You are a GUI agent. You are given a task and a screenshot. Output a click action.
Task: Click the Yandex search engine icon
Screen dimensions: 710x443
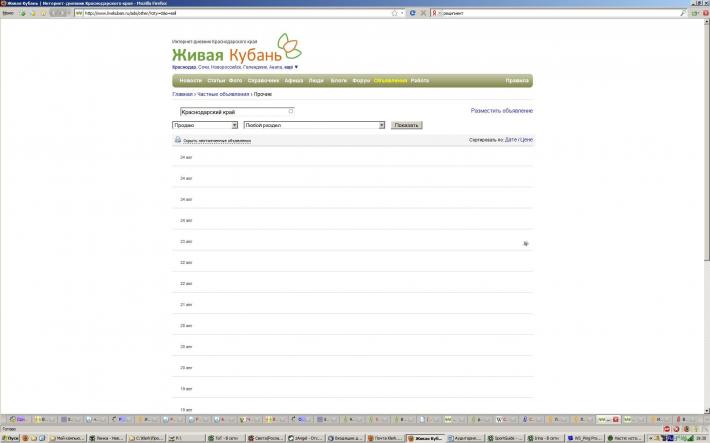pos(434,13)
